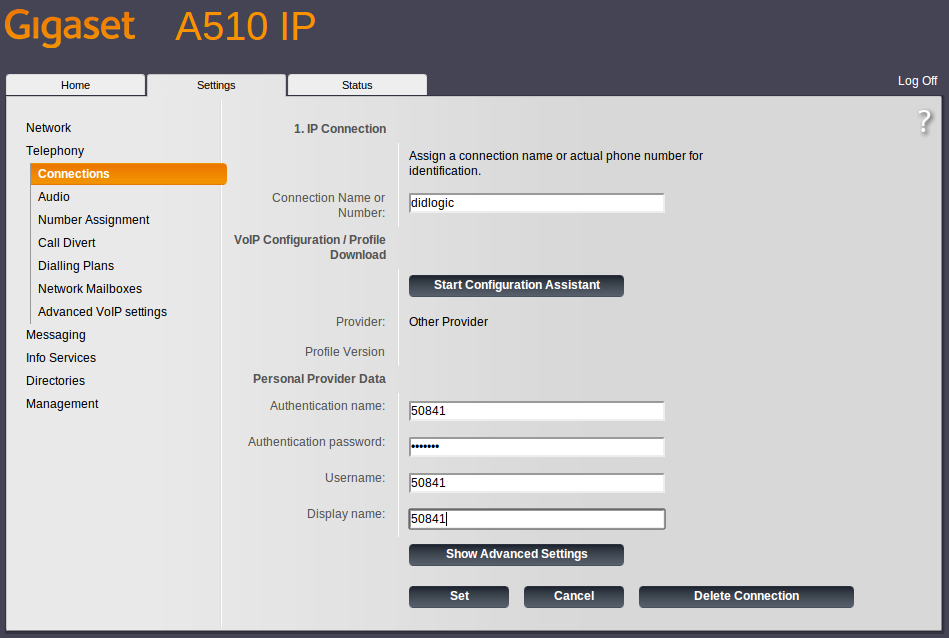The height and width of the screenshot is (638, 949).
Task: Switch to the Home tab
Action: 76,85
